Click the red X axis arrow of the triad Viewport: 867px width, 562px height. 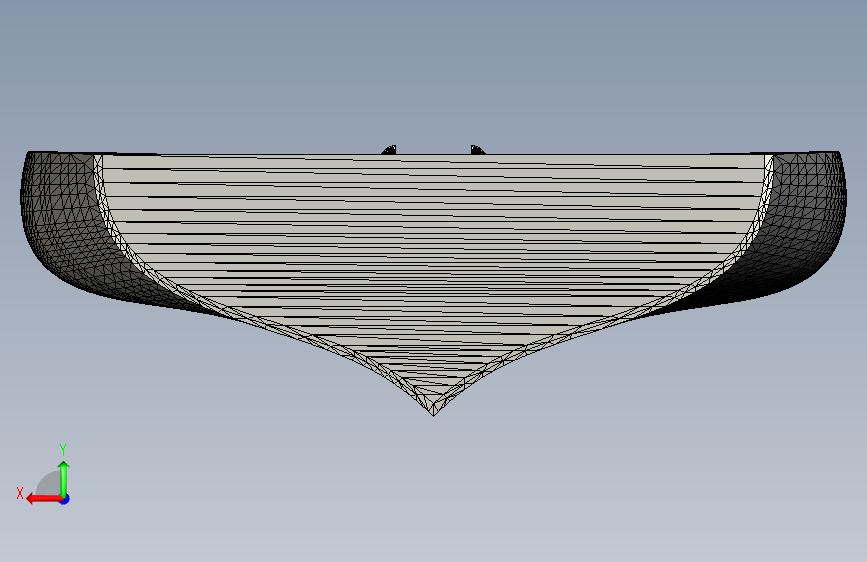click(x=43, y=499)
